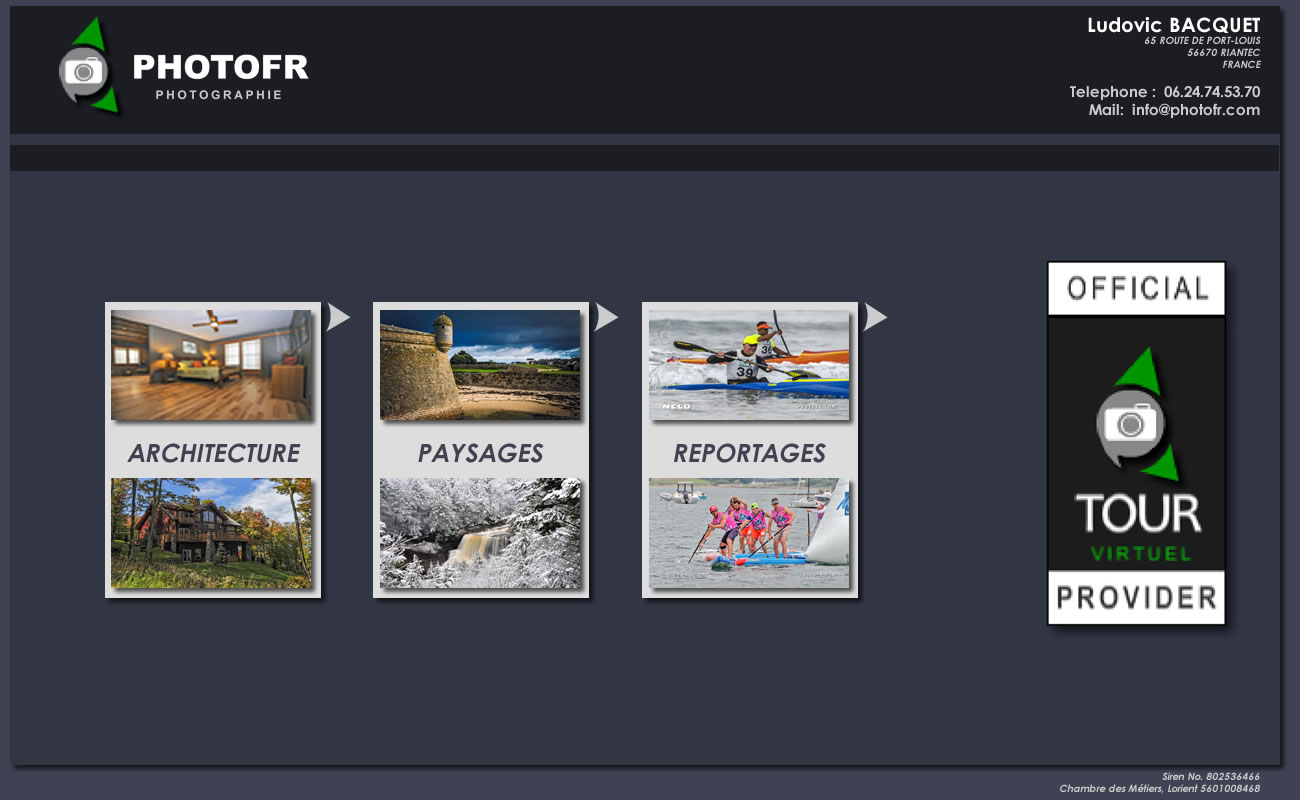The image size is (1300, 800).
Task: Click the arrow beside the Paysages card
Action: (x=606, y=317)
